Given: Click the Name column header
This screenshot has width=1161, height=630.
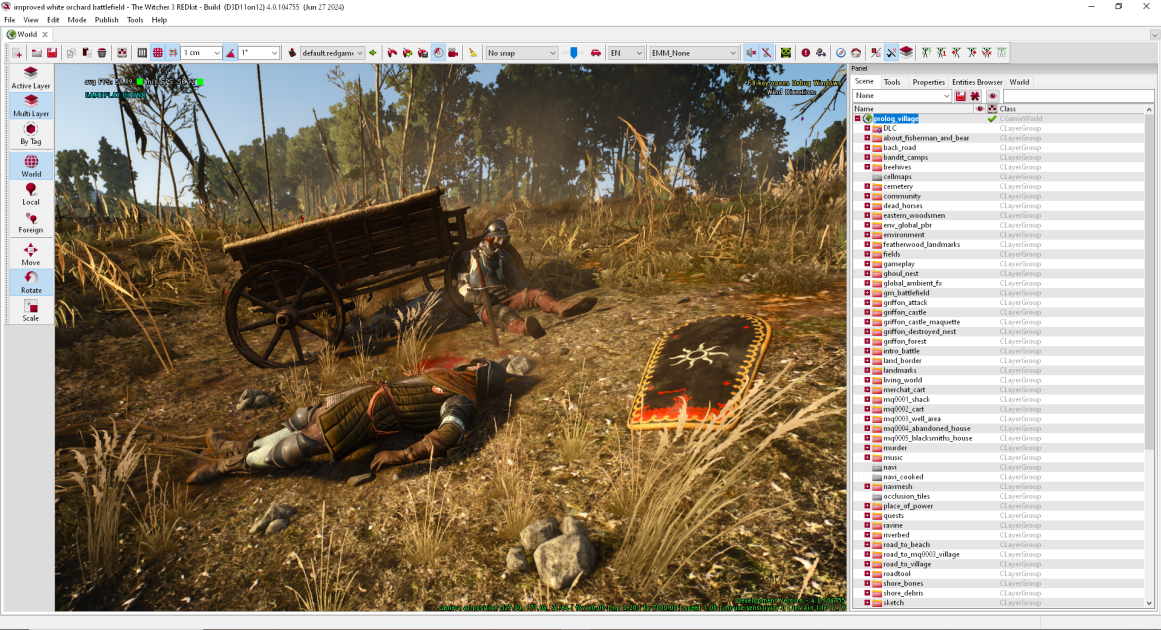Looking at the screenshot, I should (913, 109).
